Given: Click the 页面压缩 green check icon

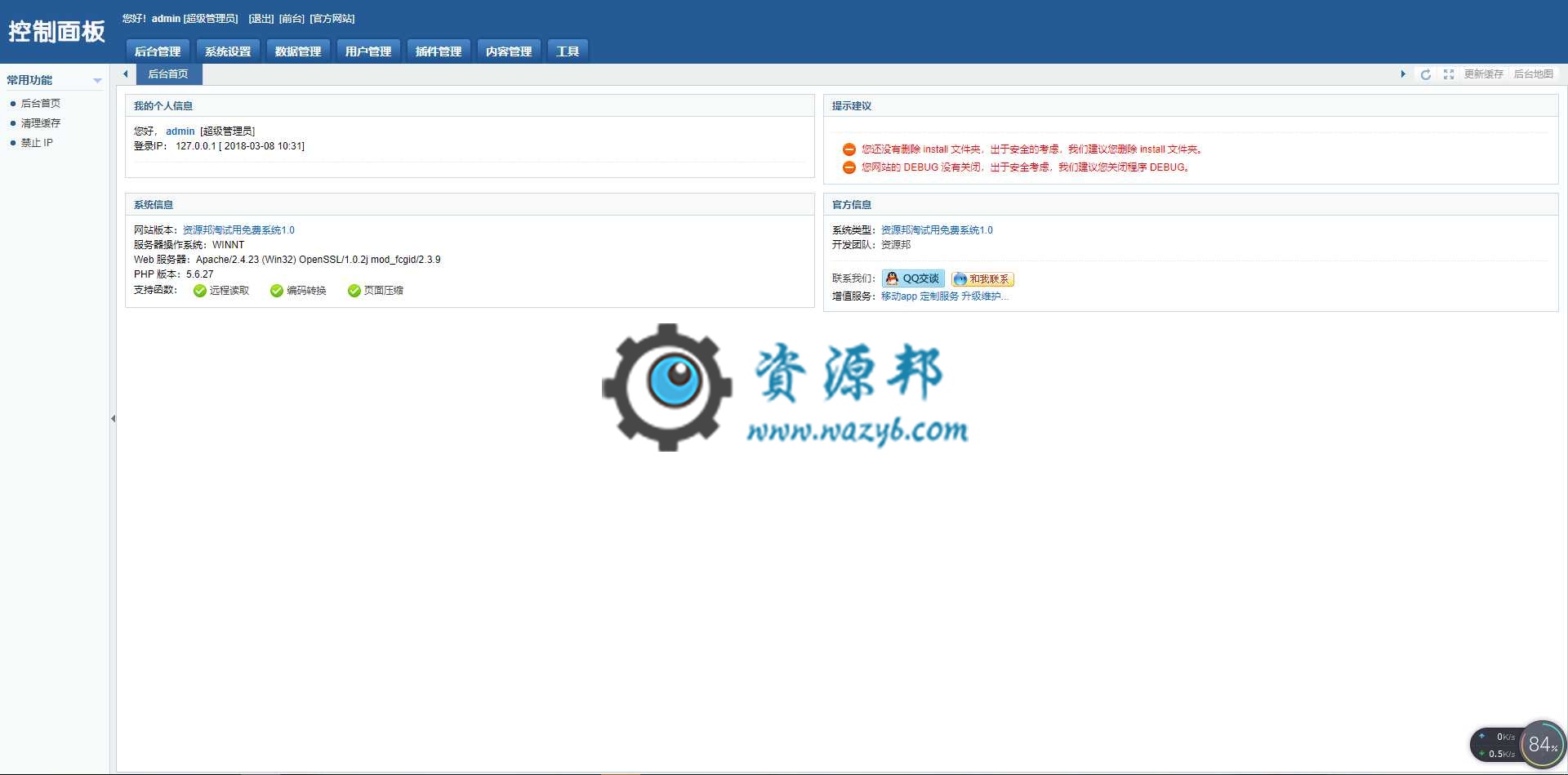Looking at the screenshot, I should (x=354, y=291).
